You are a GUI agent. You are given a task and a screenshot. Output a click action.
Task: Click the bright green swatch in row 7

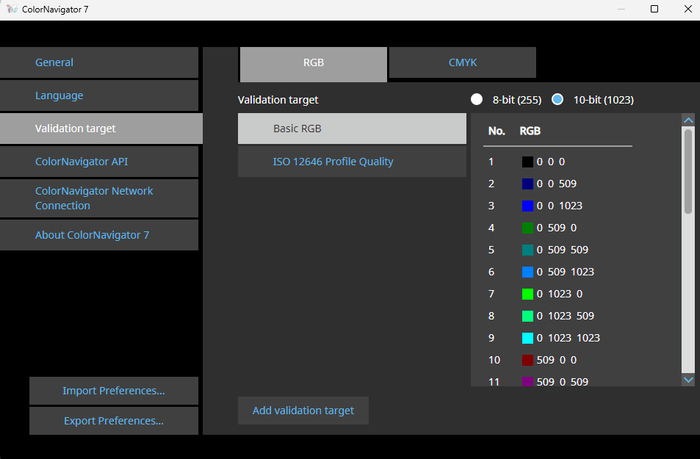pyautogui.click(x=527, y=294)
